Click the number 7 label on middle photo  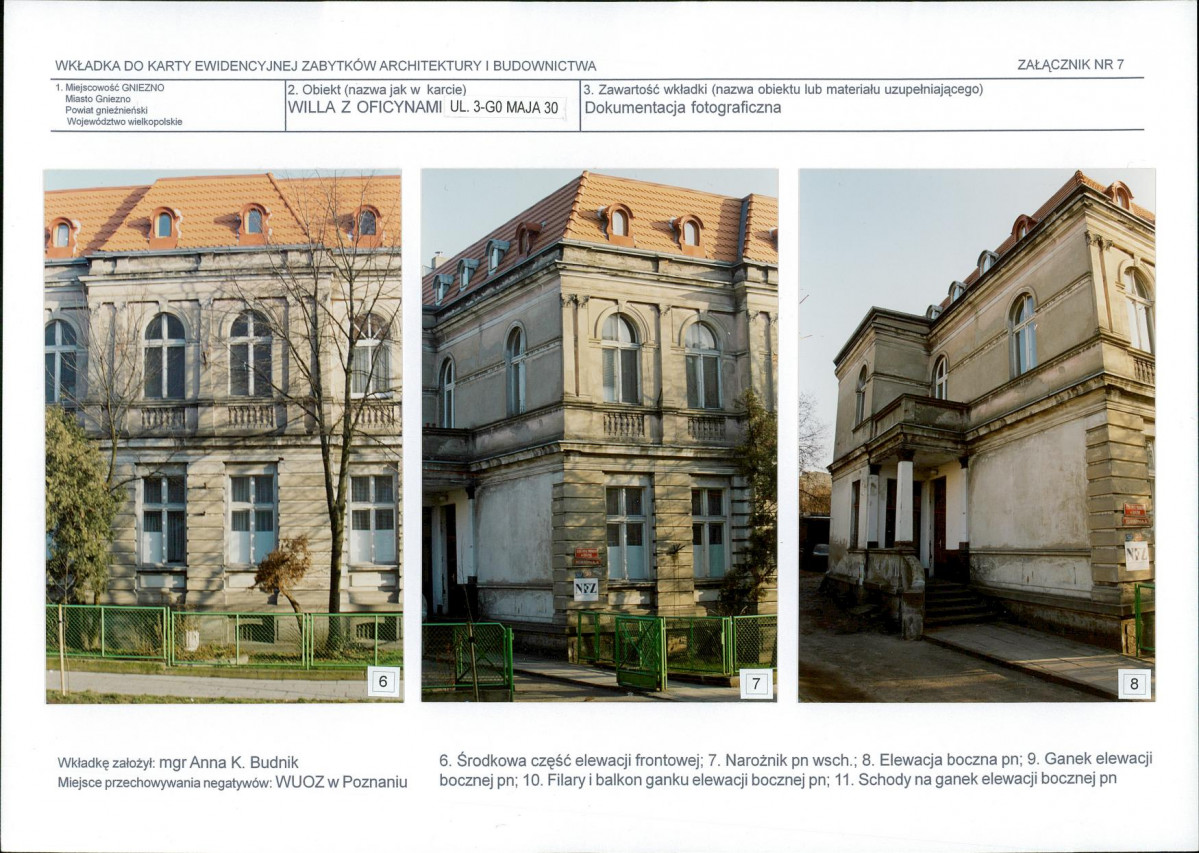(x=756, y=684)
